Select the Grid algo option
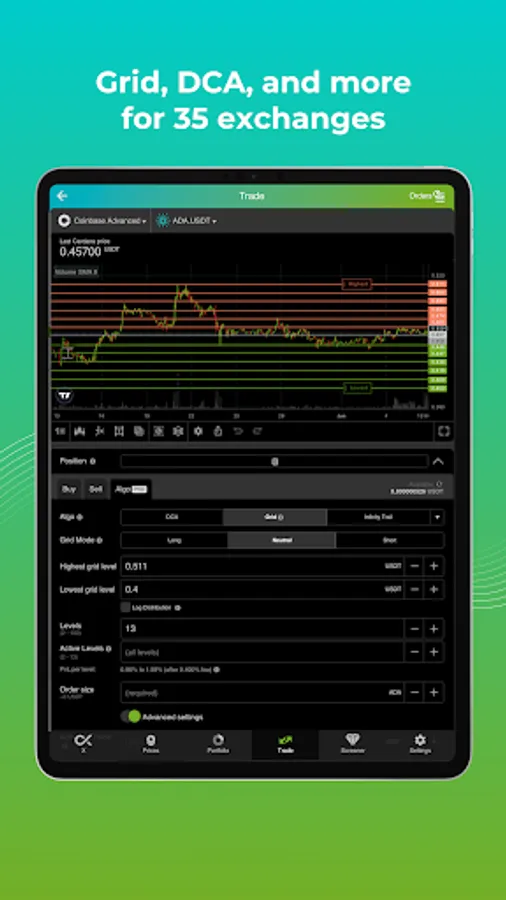 275,517
